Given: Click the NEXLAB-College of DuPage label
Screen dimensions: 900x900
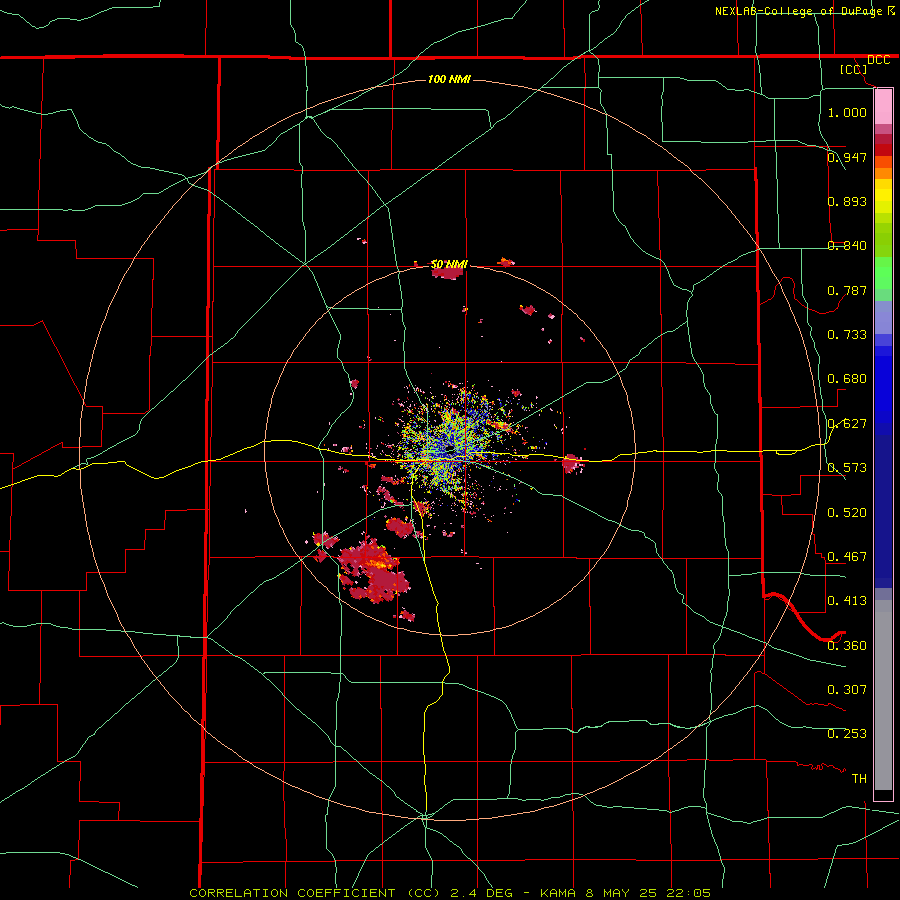Looking at the screenshot, I should (798, 11).
